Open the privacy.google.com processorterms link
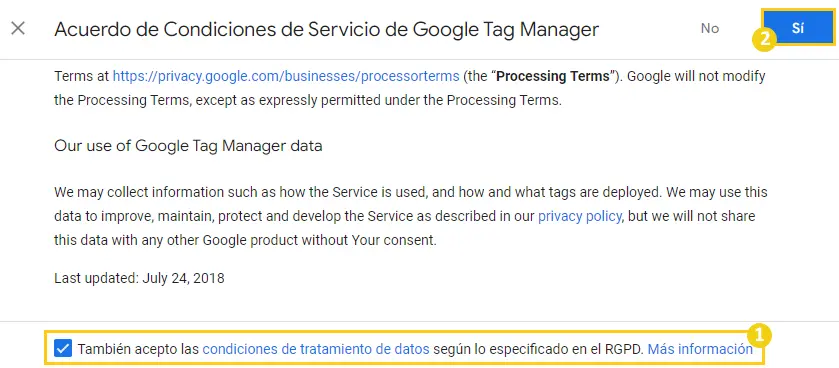Image resolution: width=839 pixels, height=368 pixels. [286, 76]
